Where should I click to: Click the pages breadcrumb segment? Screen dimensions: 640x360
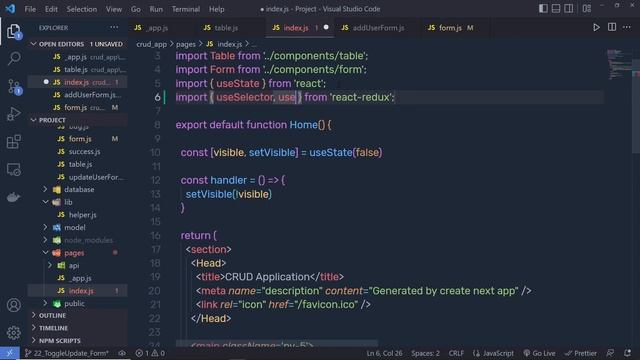tap(186, 44)
